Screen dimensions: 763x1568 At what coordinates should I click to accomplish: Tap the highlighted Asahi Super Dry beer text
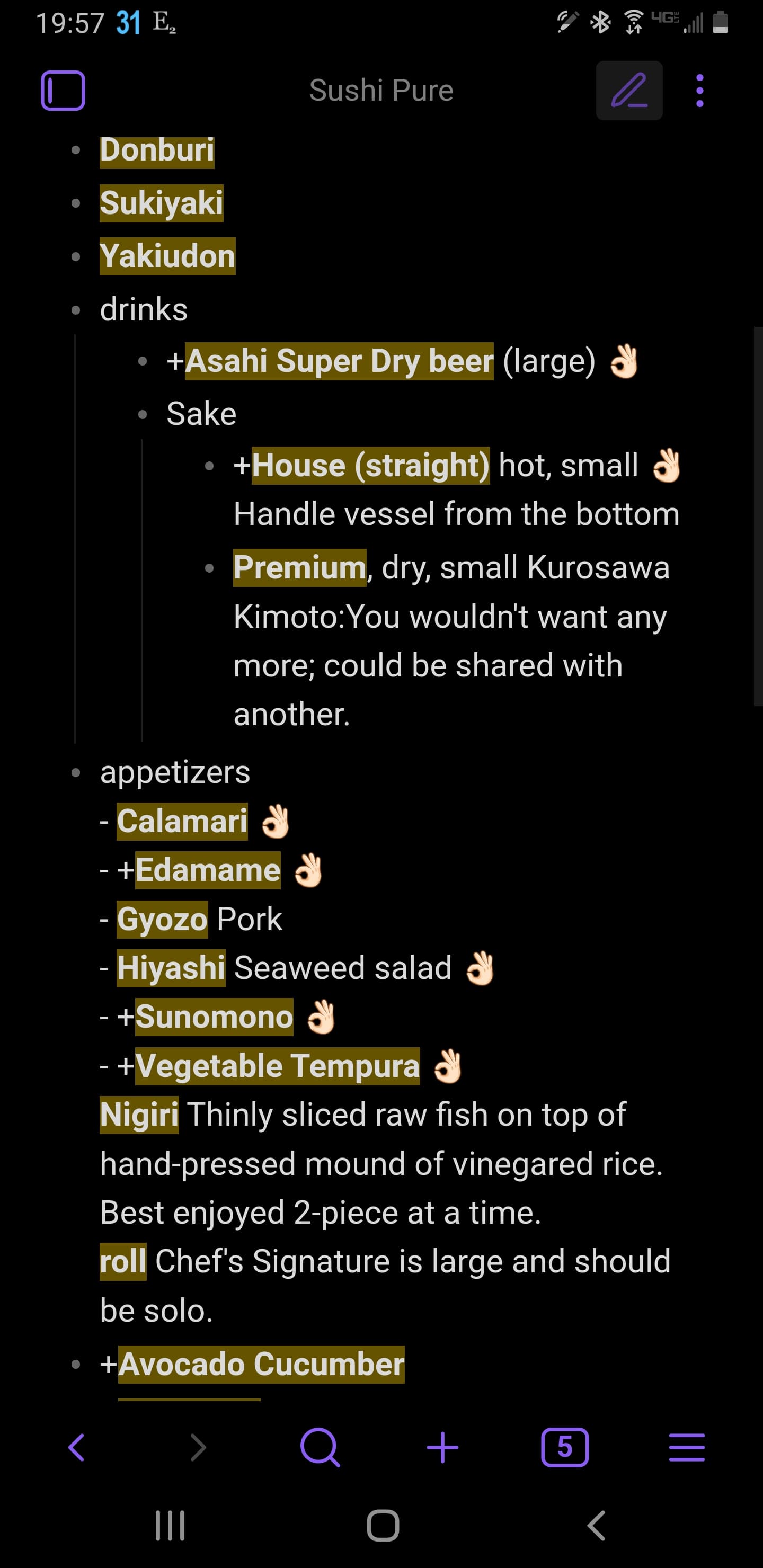(x=339, y=361)
